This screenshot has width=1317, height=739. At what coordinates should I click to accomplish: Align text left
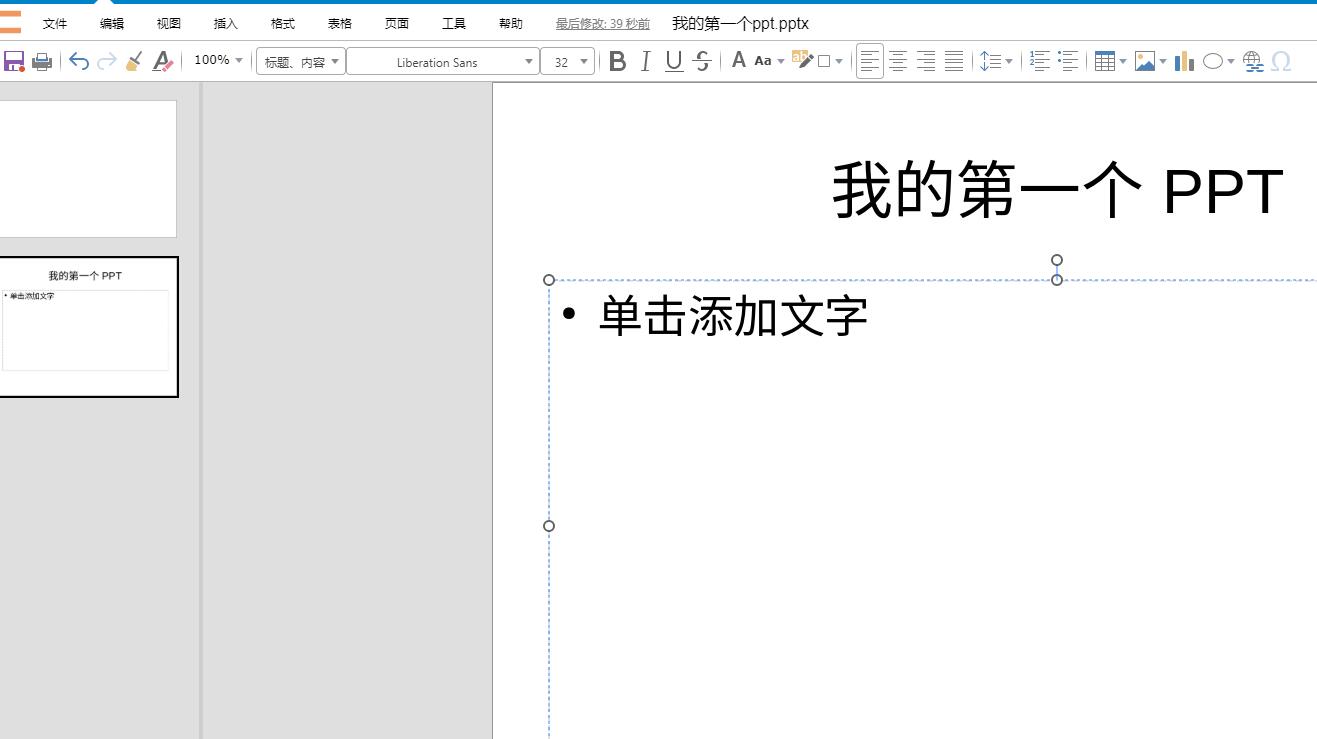870,62
